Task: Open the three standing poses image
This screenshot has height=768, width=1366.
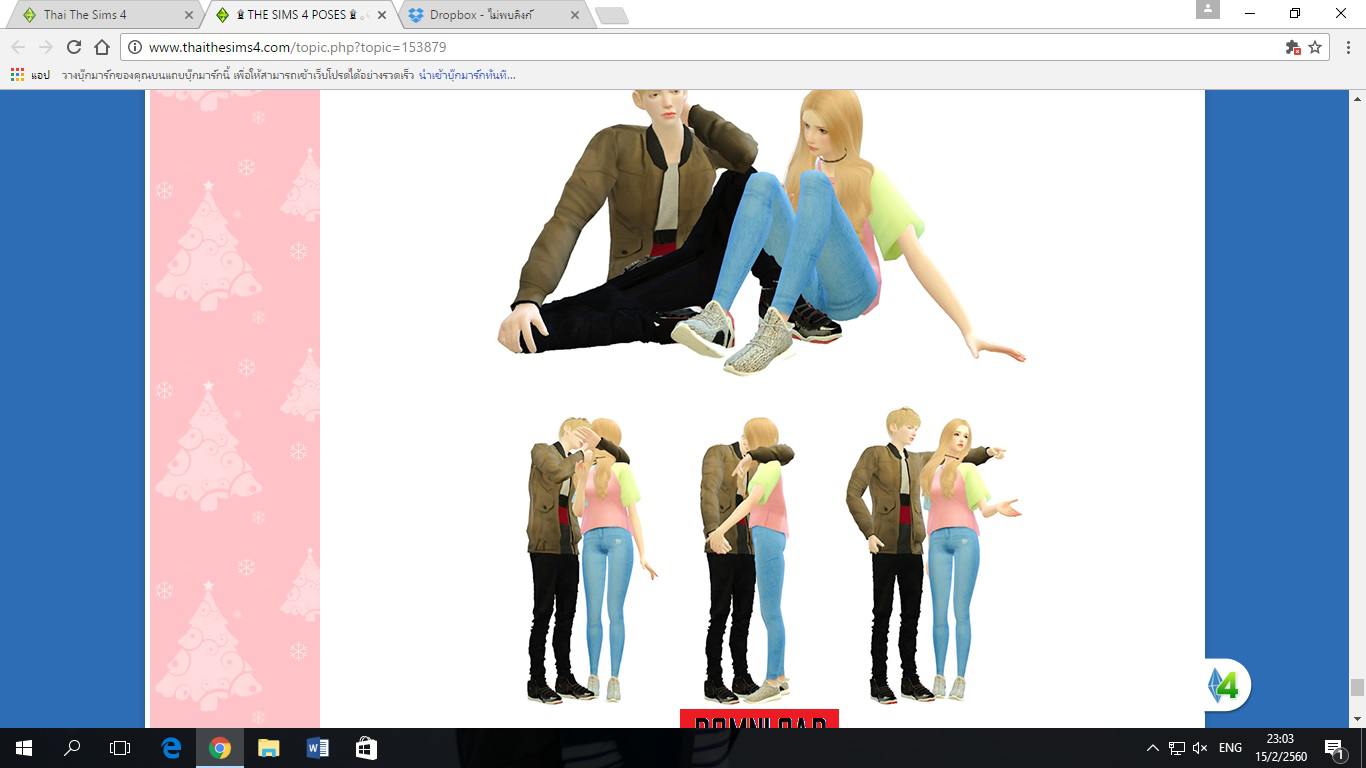Action: [775, 555]
